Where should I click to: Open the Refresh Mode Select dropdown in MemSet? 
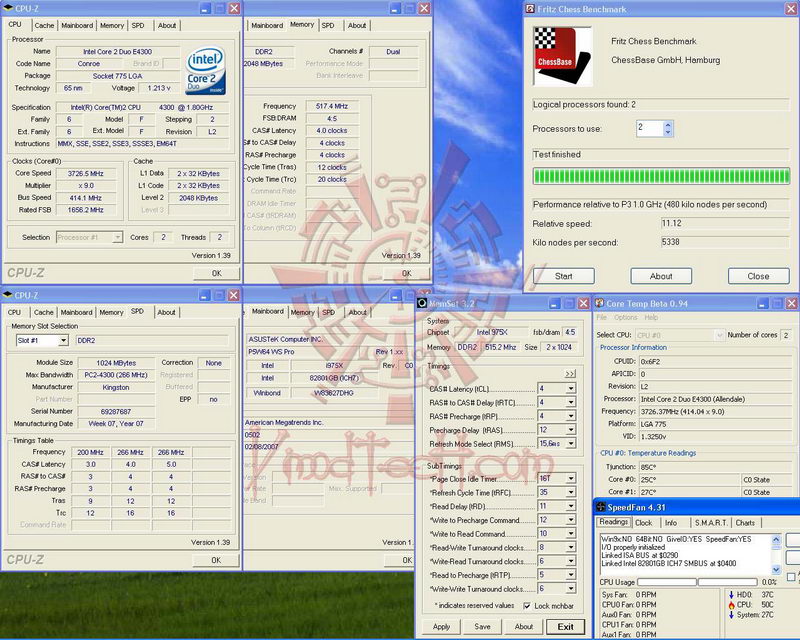(x=571, y=444)
